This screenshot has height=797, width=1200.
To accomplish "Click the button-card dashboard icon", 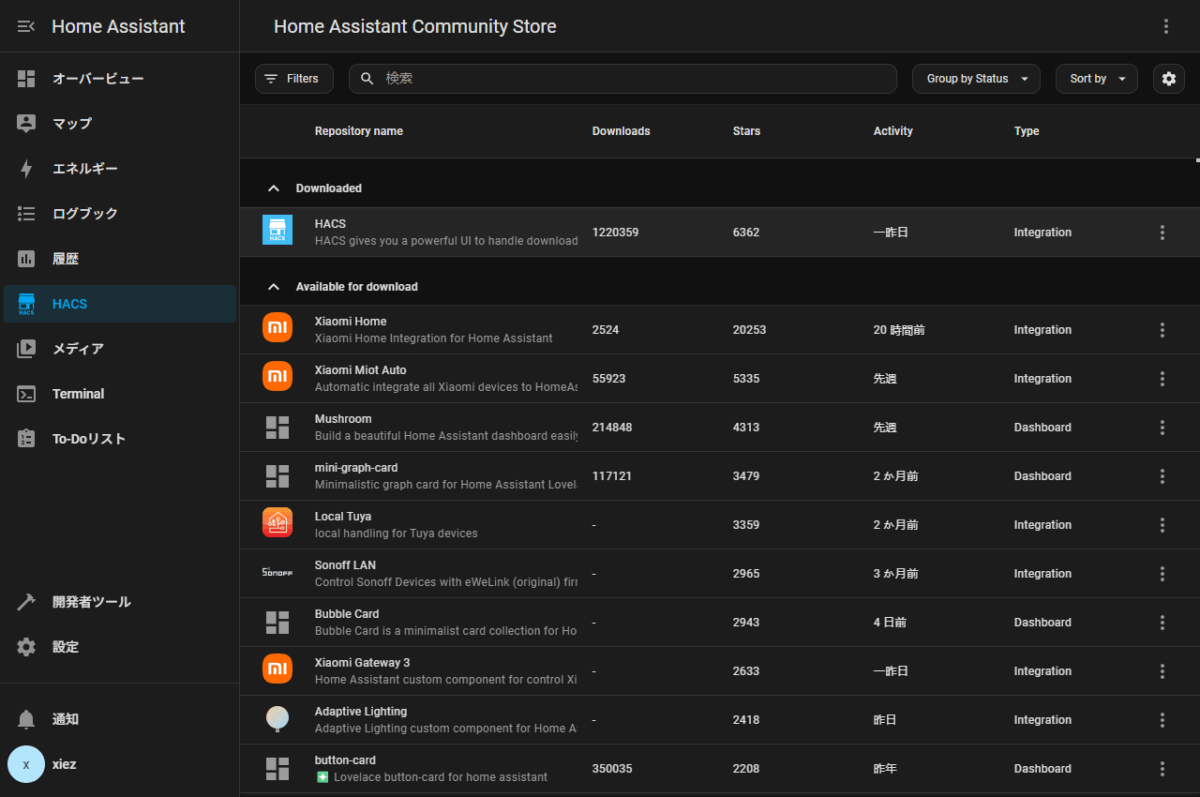I will pyautogui.click(x=277, y=768).
